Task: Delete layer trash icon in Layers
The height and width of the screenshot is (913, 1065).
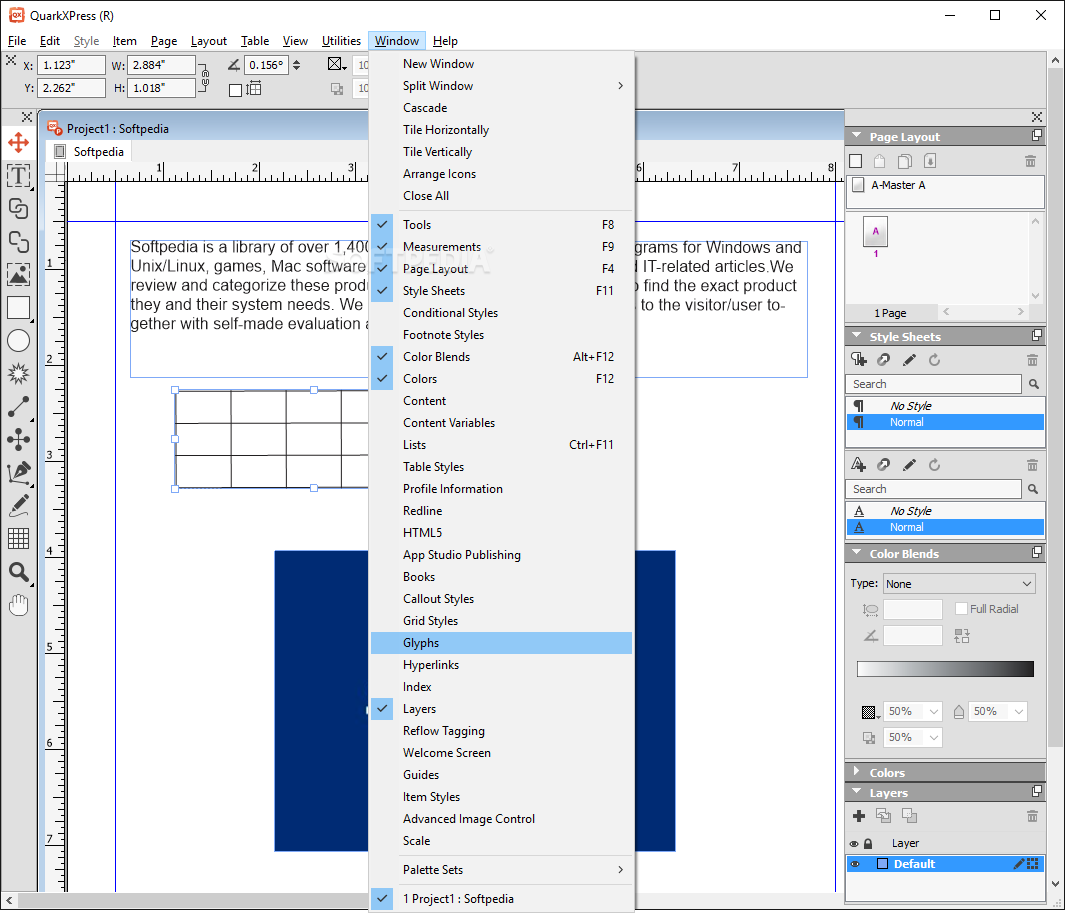Action: coord(1032,816)
